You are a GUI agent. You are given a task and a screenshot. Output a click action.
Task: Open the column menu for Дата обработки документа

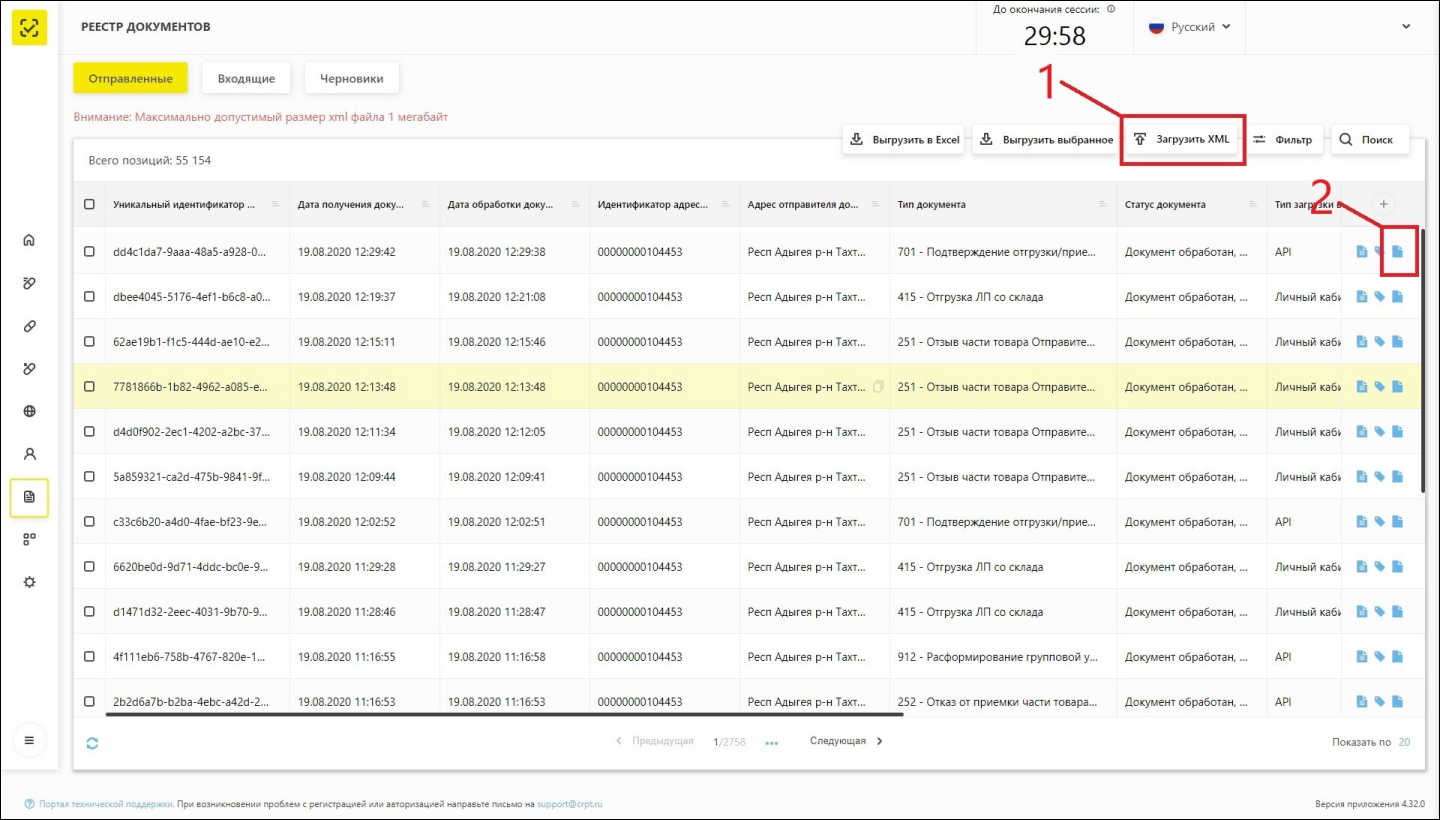point(576,204)
